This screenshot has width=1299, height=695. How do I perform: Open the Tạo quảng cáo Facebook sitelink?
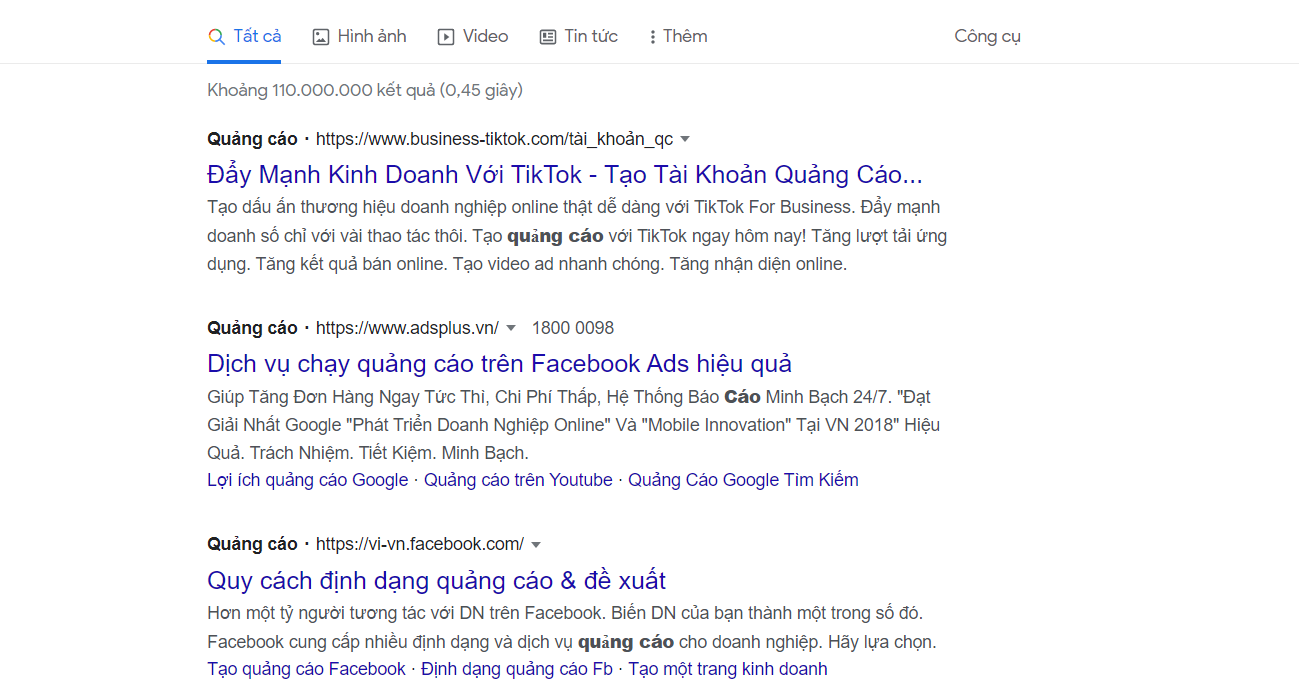306,668
